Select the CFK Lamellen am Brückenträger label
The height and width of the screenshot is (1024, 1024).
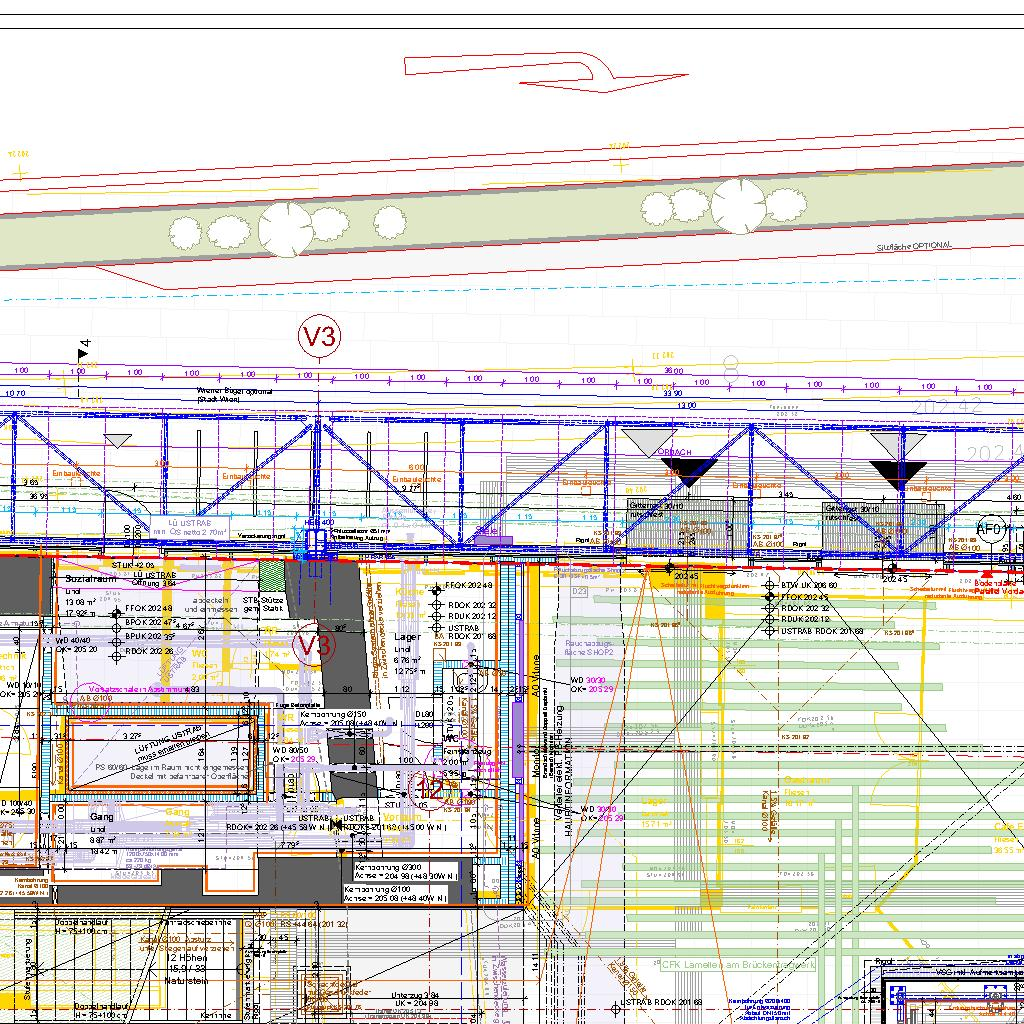[738, 965]
